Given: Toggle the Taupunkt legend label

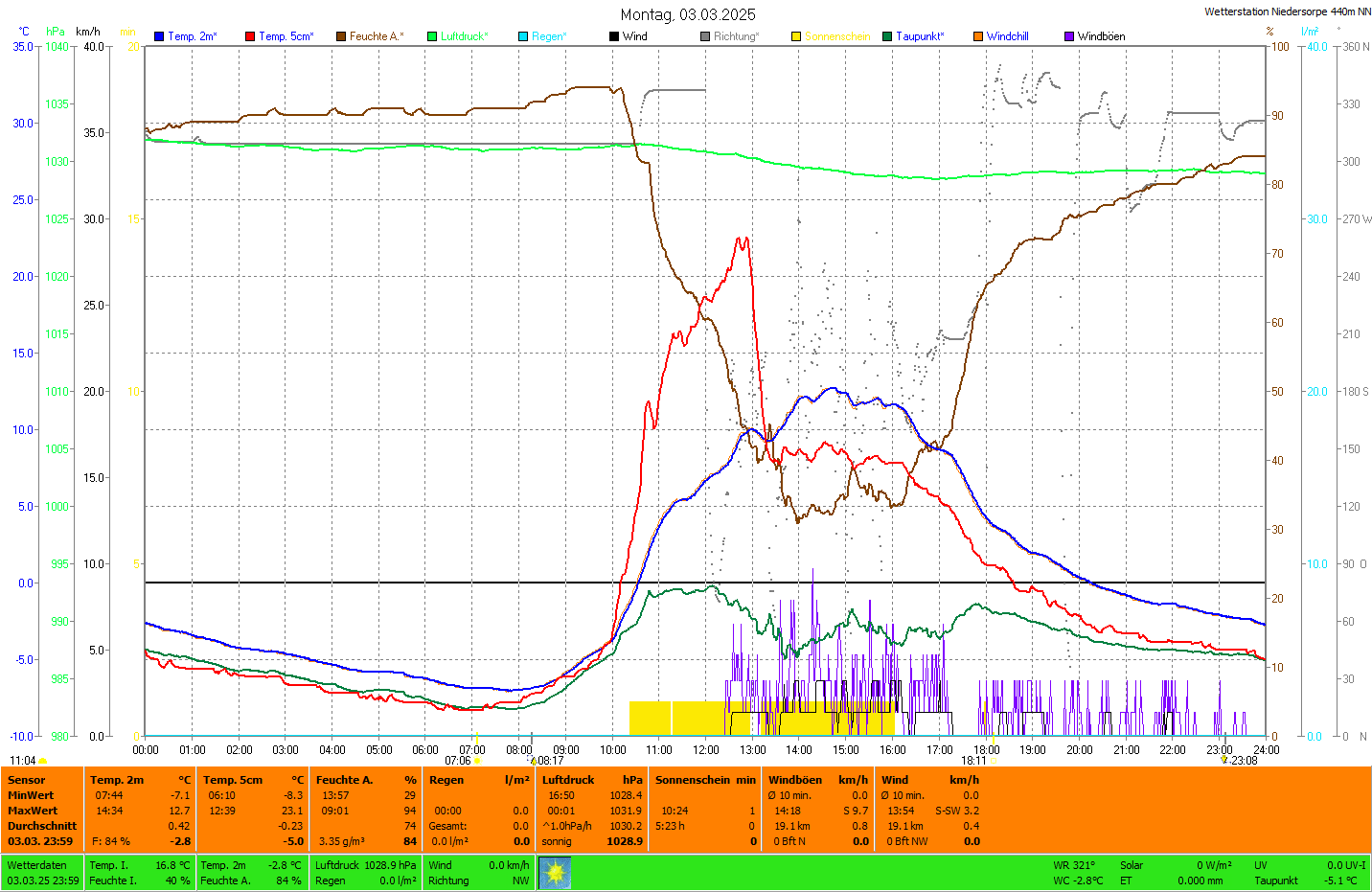Looking at the screenshot, I should coord(919,36).
